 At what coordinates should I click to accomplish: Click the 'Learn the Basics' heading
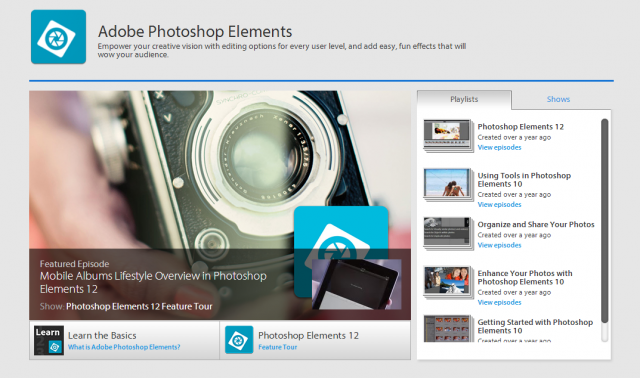click(x=102, y=336)
